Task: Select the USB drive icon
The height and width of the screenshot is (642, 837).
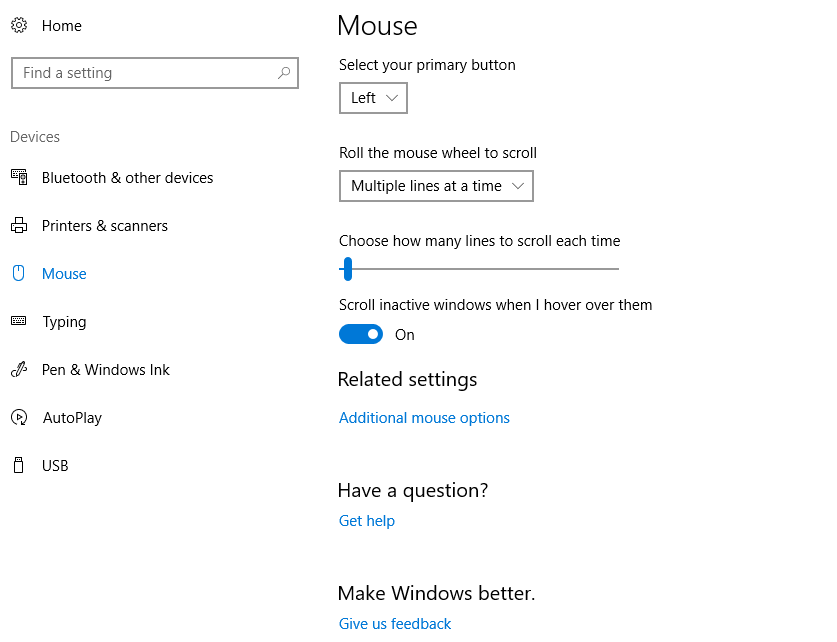Action: point(19,465)
